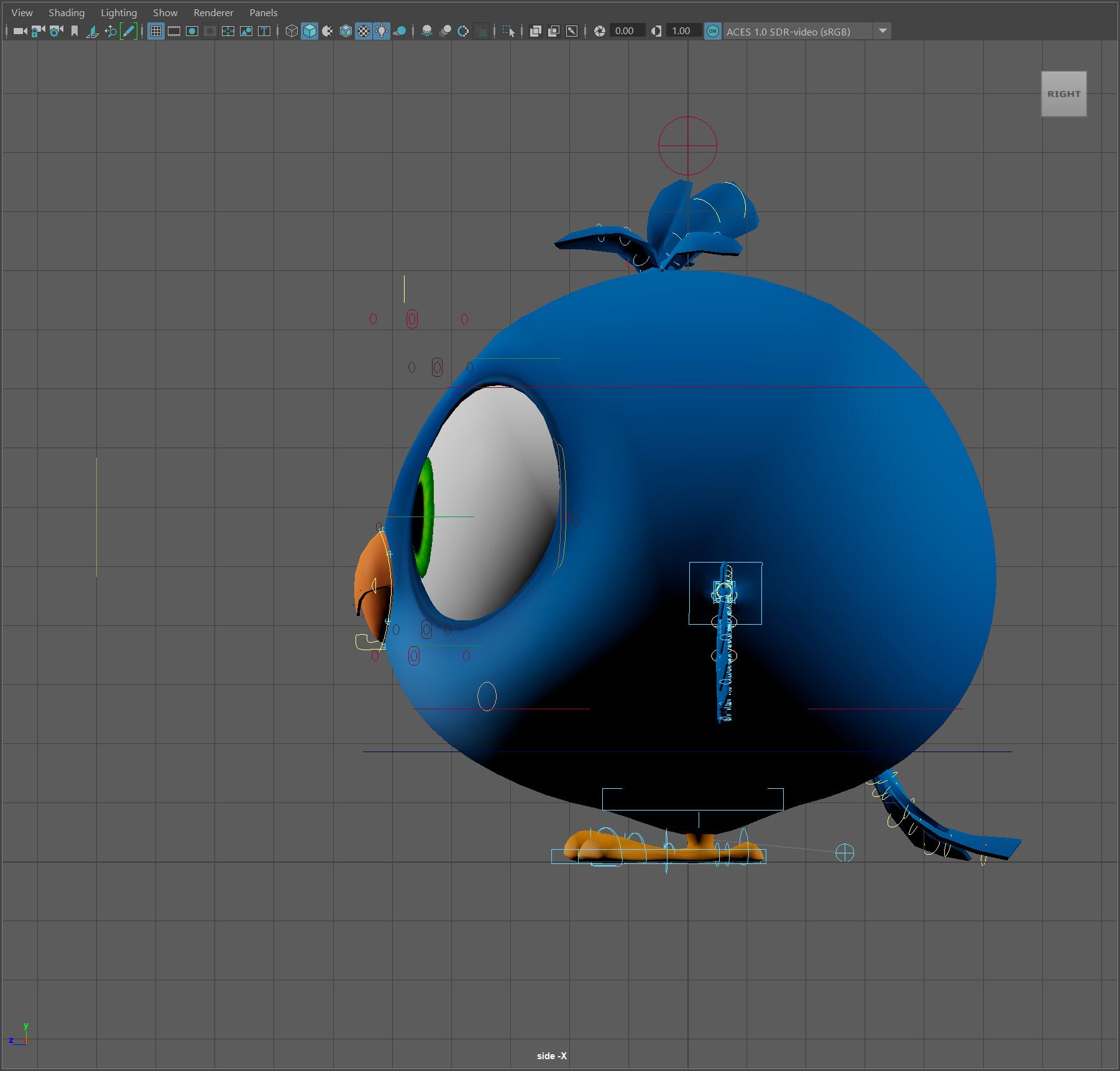
Task: Open Camera Attributes icon
Action: 56,31
